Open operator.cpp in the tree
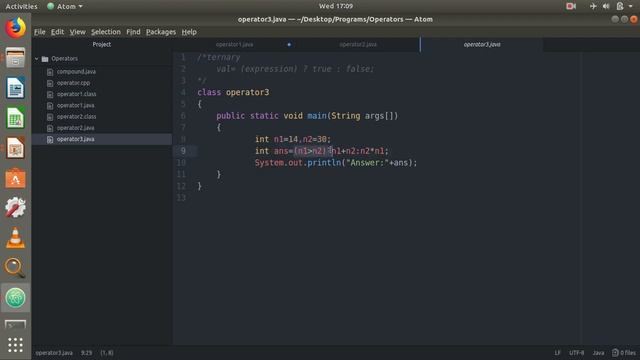The image size is (640, 360). pos(73,83)
